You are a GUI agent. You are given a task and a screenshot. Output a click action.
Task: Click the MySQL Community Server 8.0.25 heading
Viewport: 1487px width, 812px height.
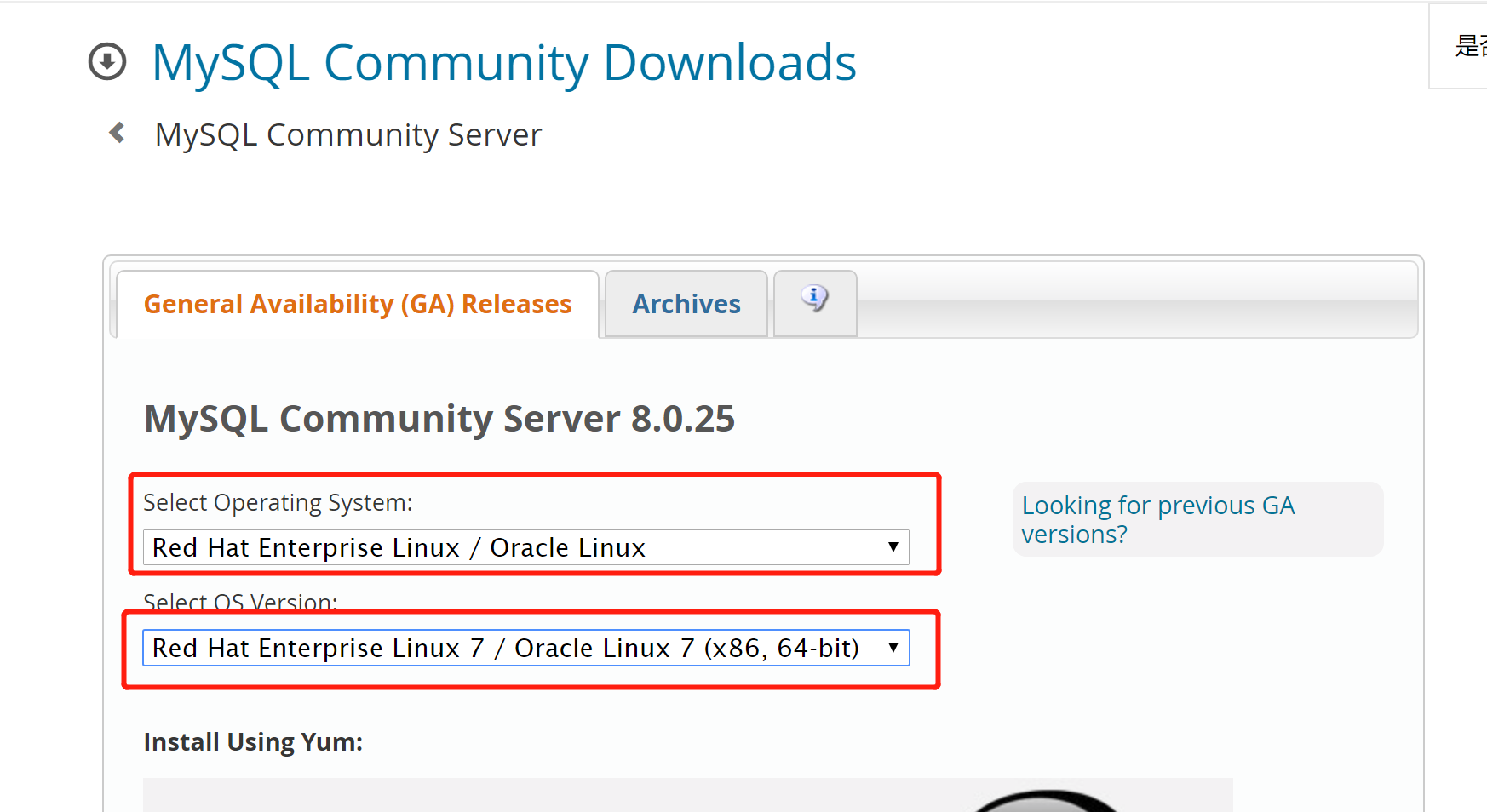[439, 419]
